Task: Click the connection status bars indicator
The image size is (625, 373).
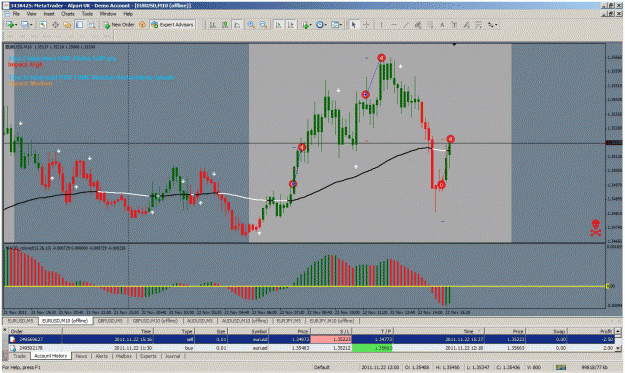Action: pos(561,367)
